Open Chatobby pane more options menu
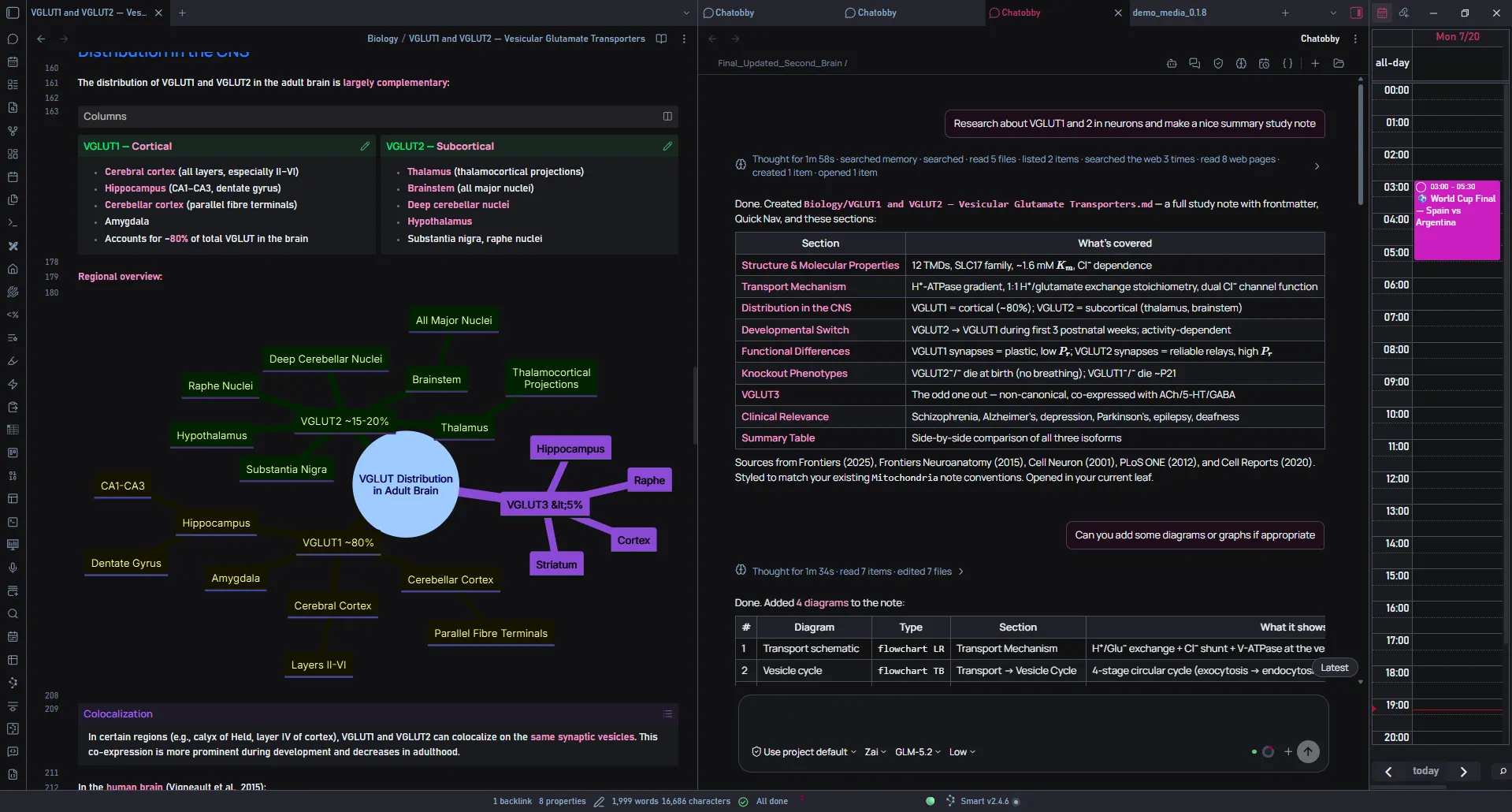The width and height of the screenshot is (1512, 812). [x=1355, y=39]
